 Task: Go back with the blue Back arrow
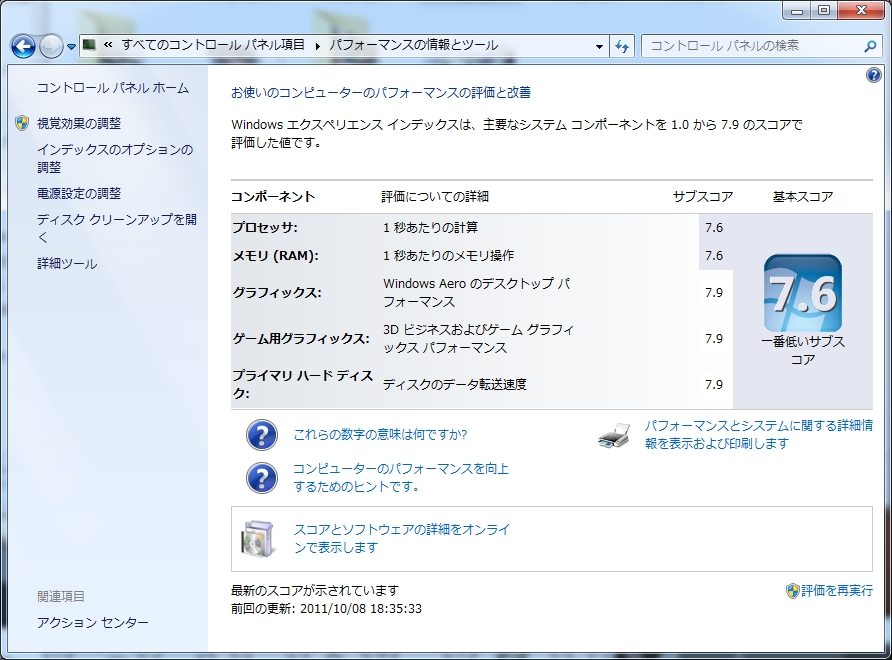tap(23, 46)
